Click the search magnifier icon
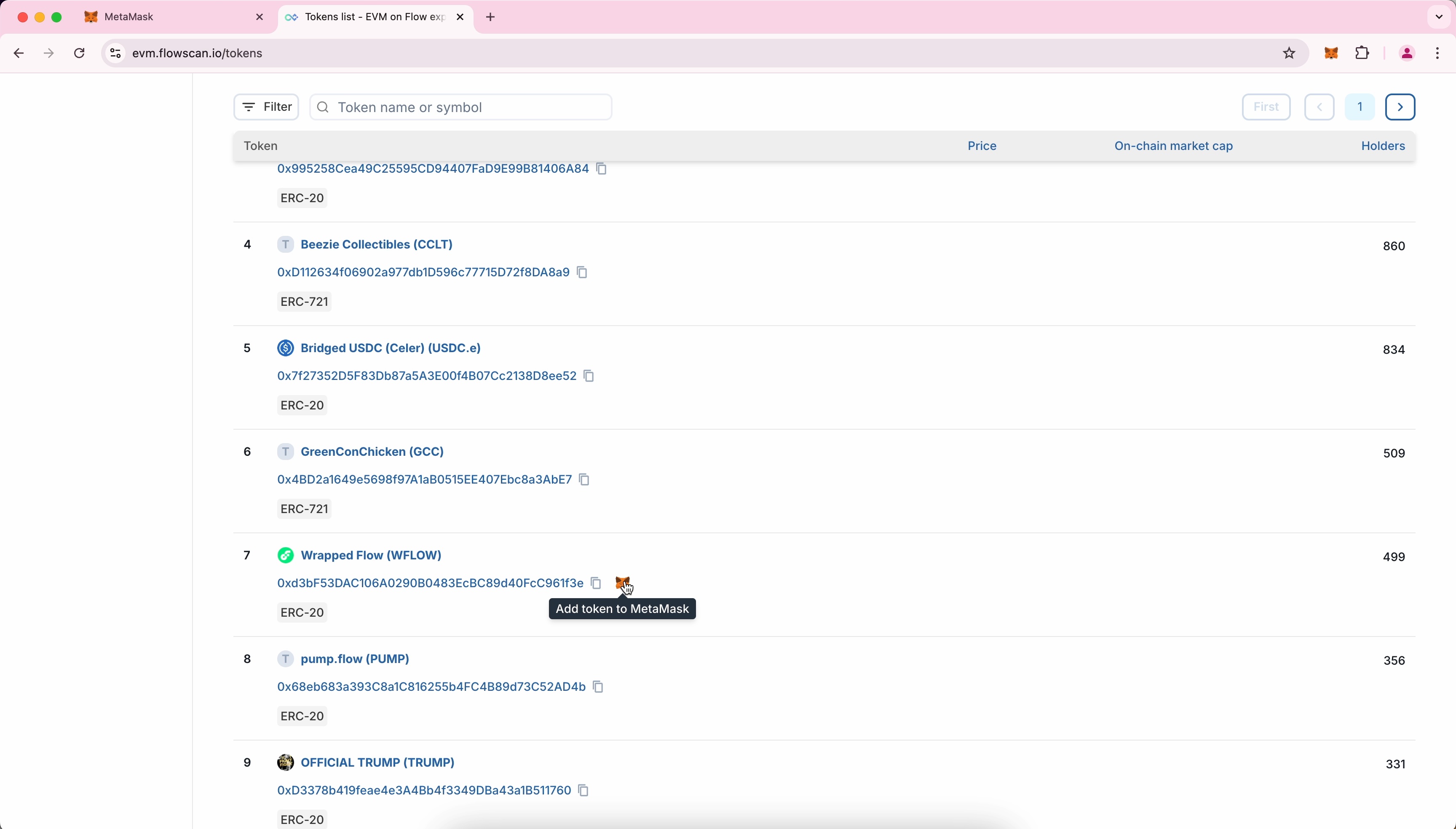The width and height of the screenshot is (1456, 829). pos(322,107)
